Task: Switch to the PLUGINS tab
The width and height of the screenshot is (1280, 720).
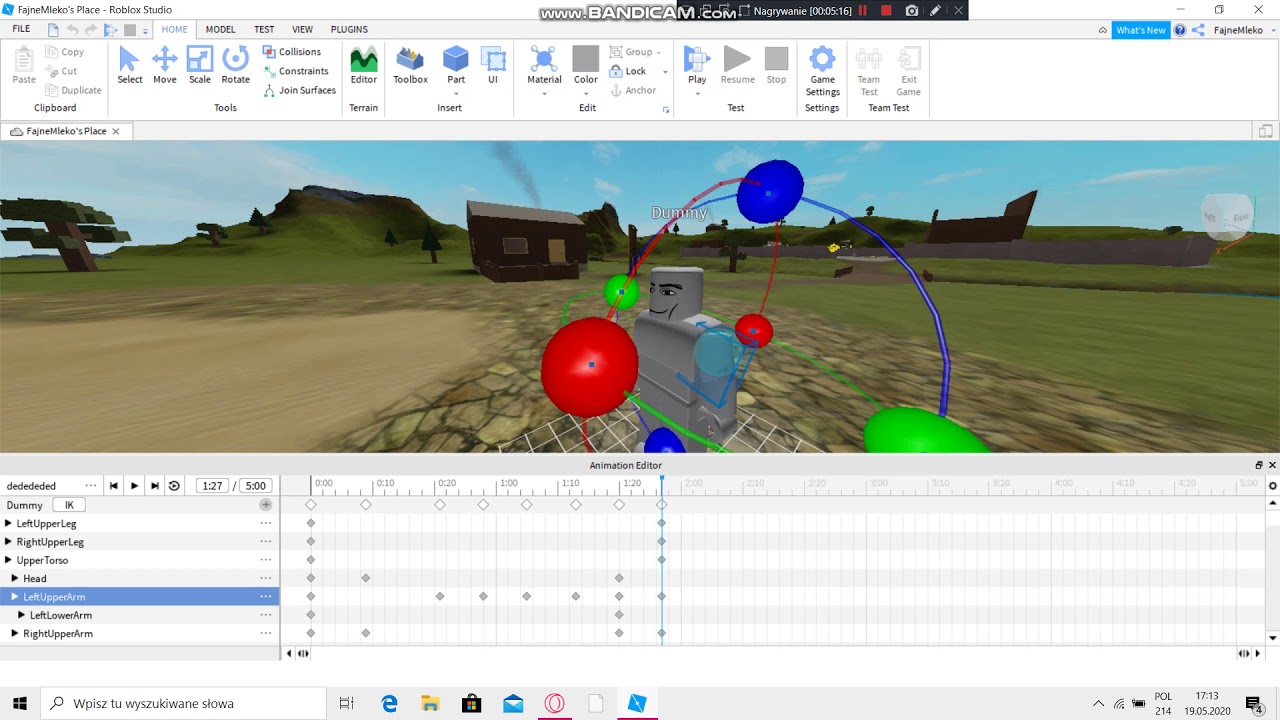Action: click(349, 30)
